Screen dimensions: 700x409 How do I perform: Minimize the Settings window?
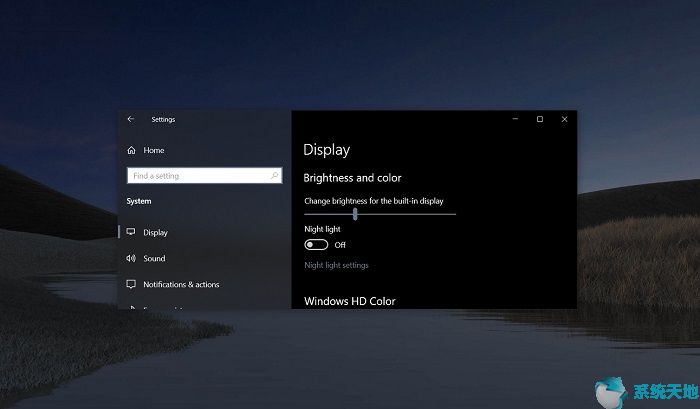[515, 119]
